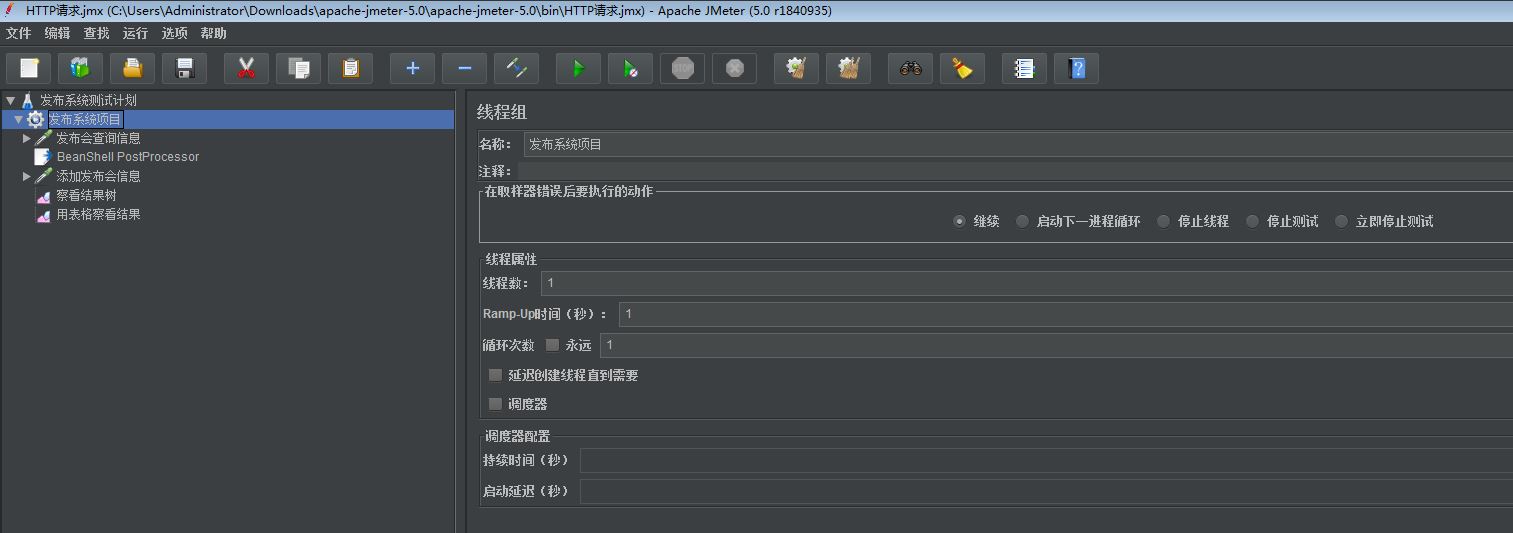The image size is (1513, 533).
Task: Click the 察看结果树 listener icon
Action: pos(43,195)
